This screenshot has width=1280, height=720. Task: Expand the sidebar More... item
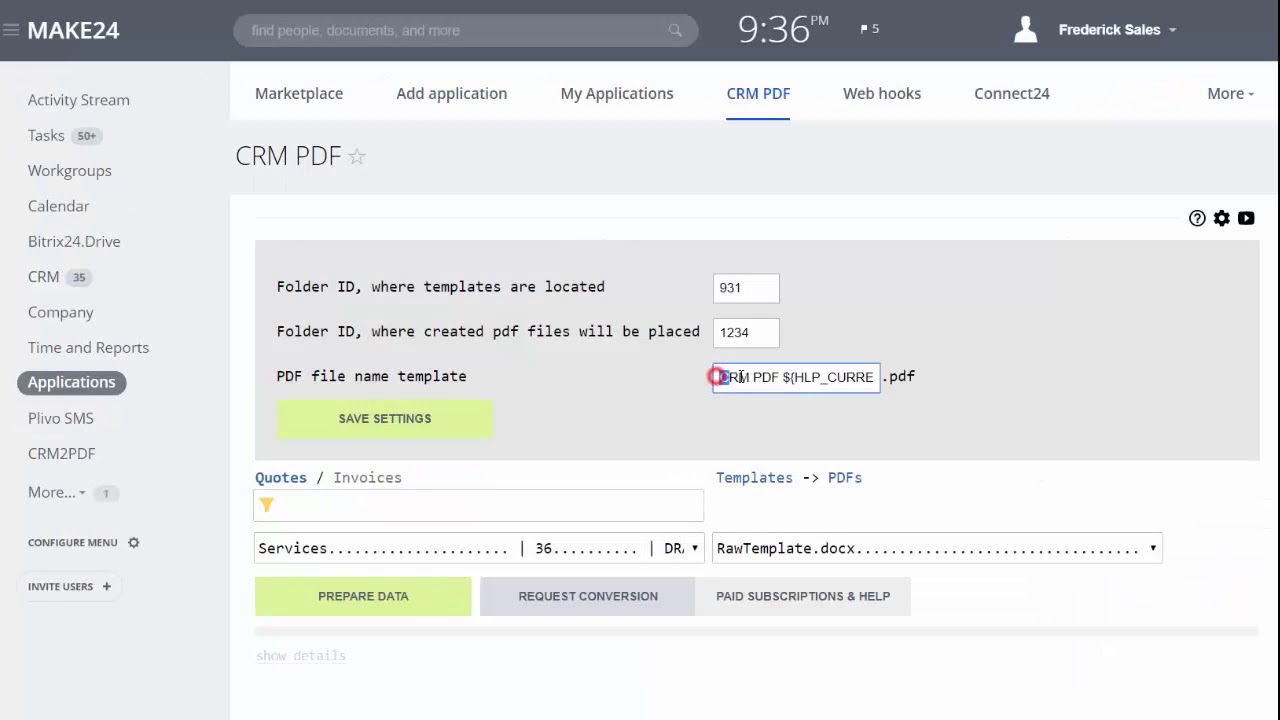56,492
